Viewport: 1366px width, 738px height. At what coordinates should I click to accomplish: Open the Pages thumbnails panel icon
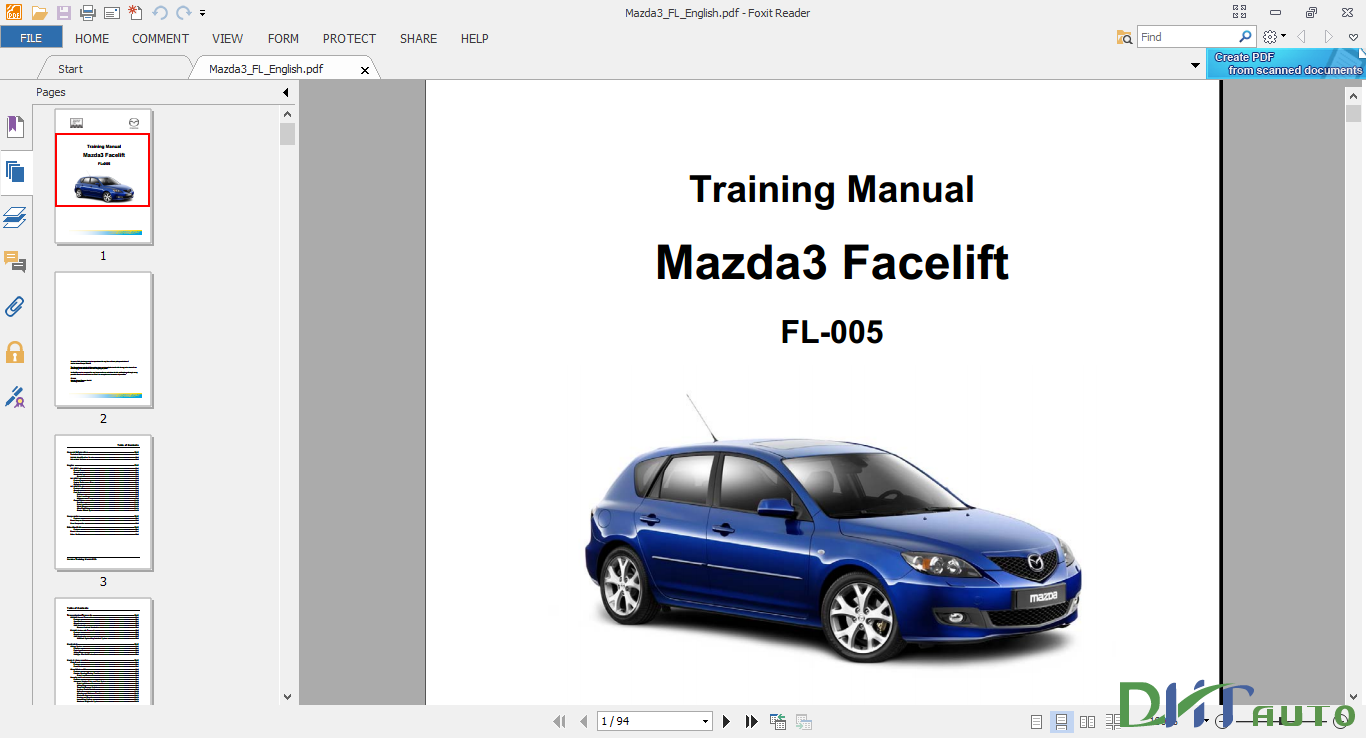point(15,171)
